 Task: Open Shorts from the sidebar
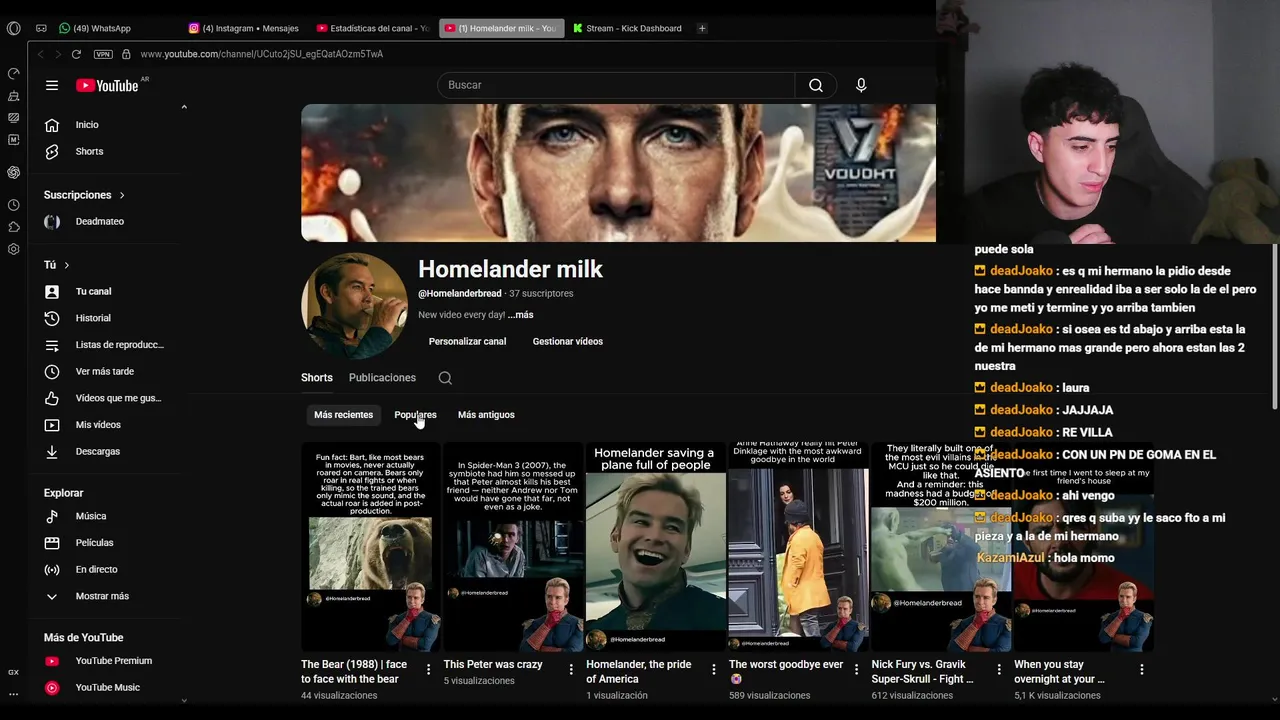point(89,152)
